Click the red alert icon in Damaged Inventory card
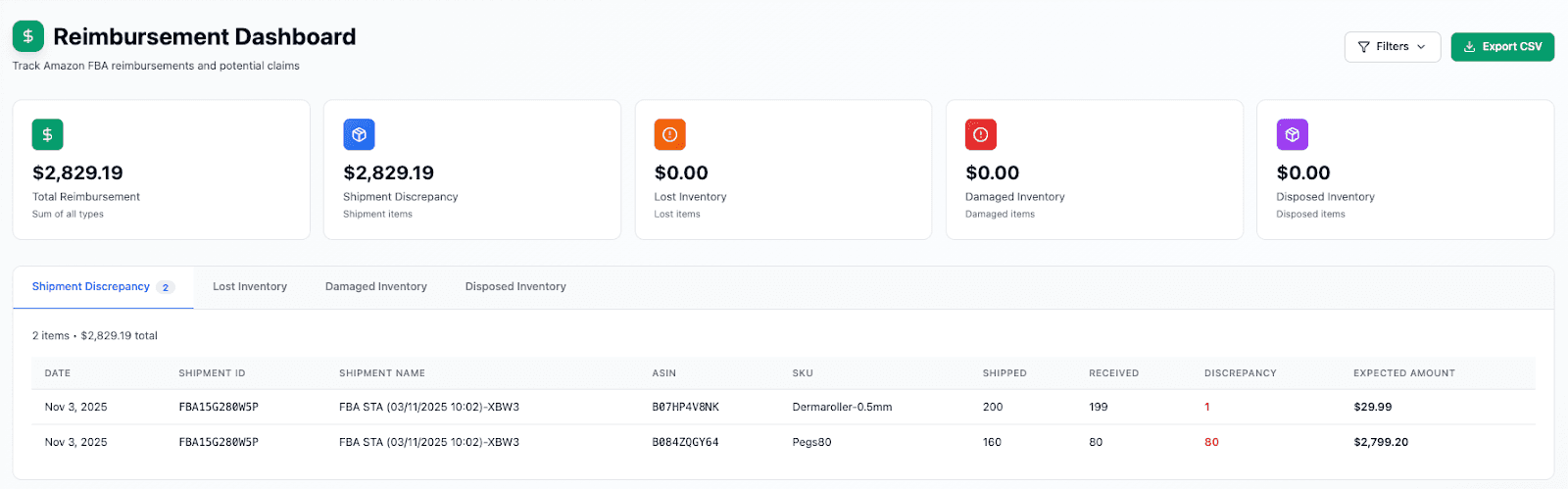 (x=981, y=134)
